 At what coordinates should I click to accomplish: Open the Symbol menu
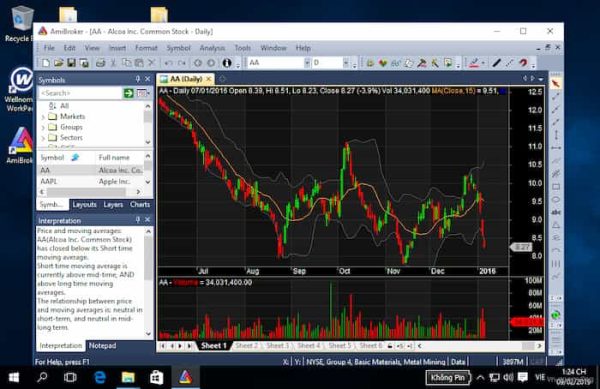(178, 48)
